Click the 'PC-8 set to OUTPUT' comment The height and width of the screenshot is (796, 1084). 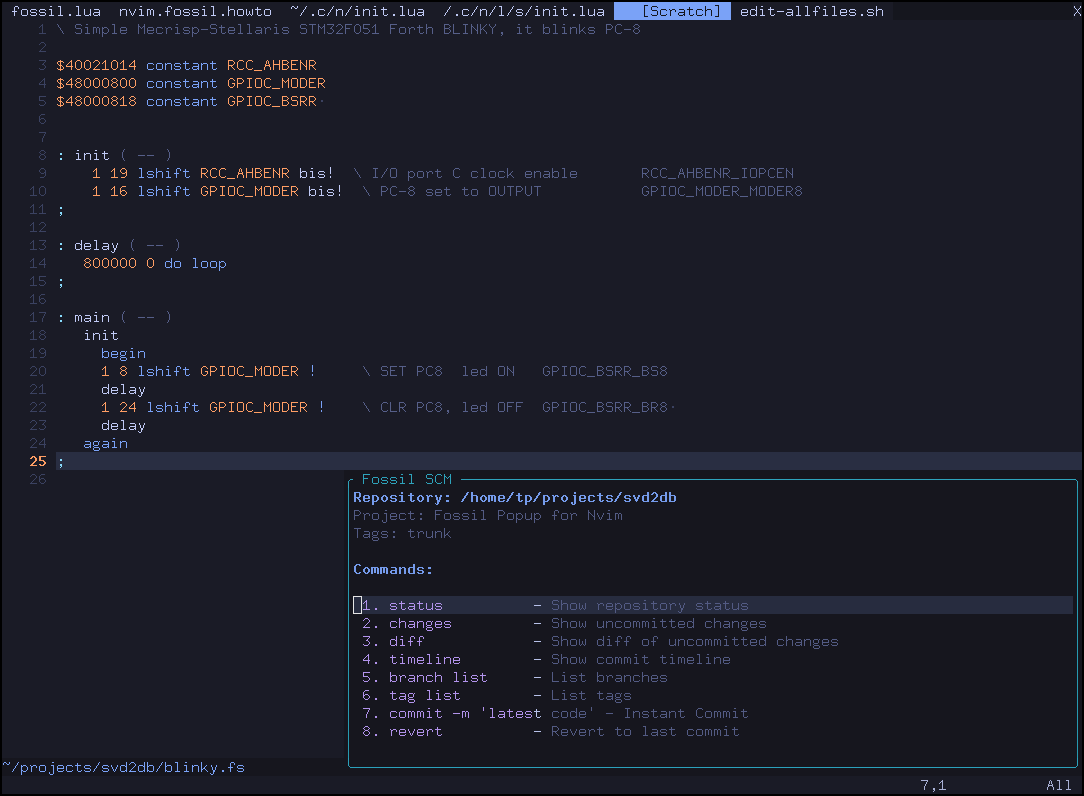click(460, 191)
